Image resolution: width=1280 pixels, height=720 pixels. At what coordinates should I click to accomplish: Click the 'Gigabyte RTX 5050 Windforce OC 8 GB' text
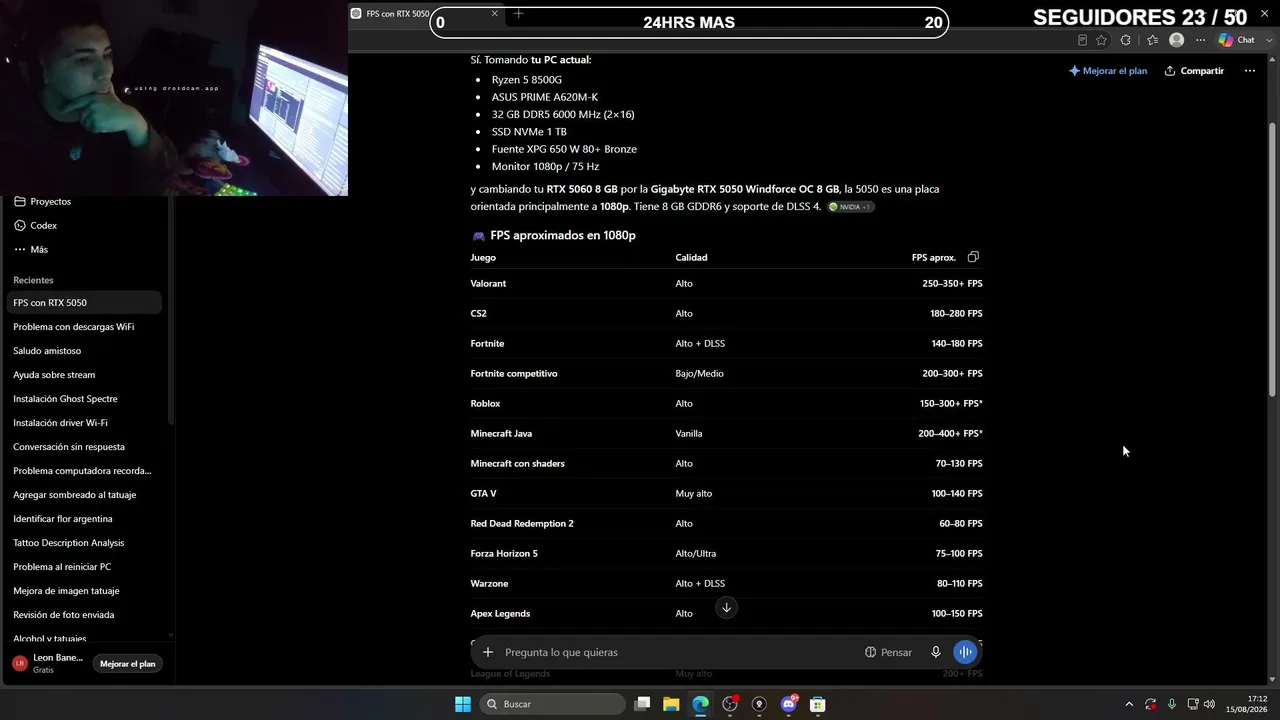click(745, 189)
